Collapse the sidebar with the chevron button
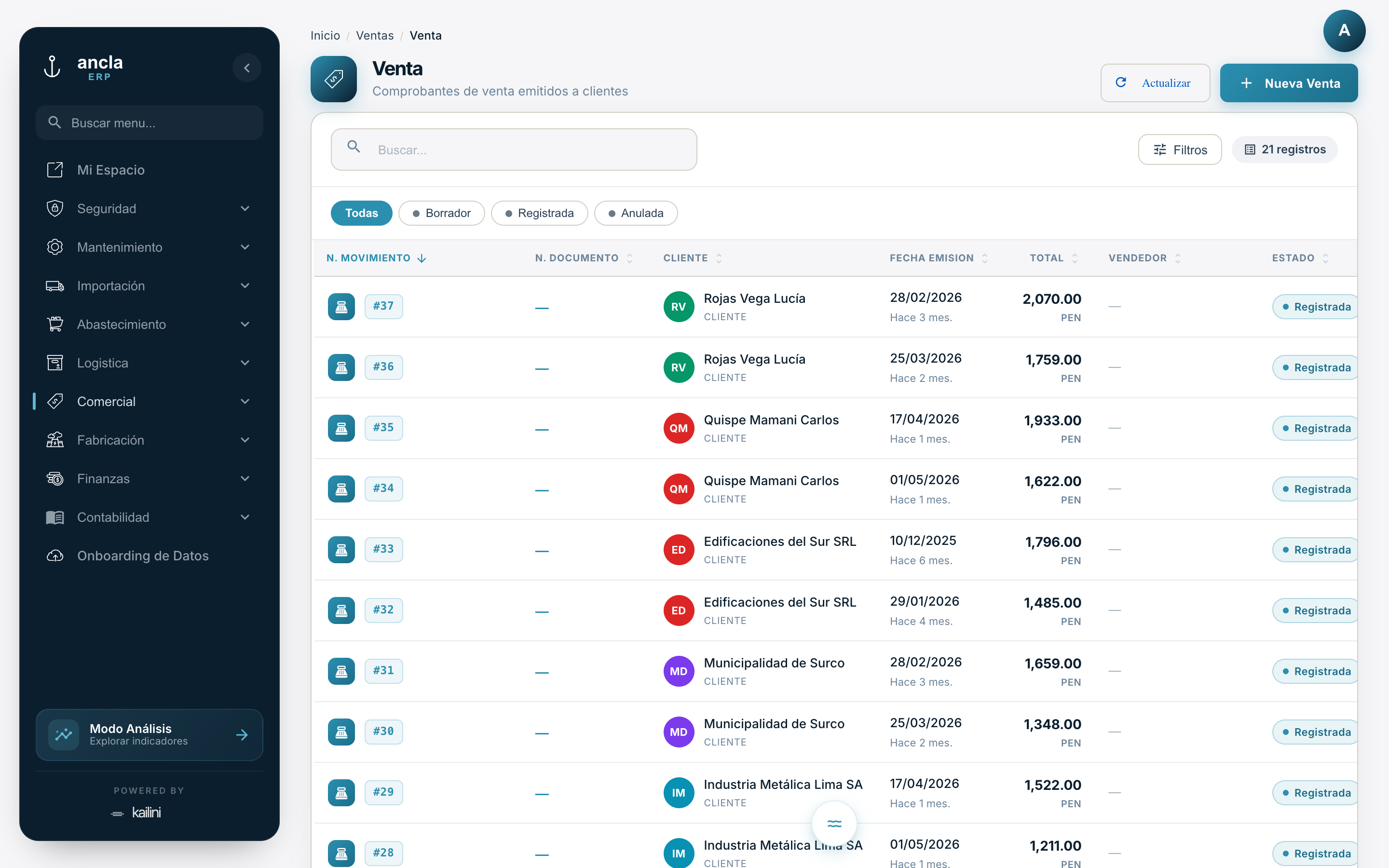Viewport: 1389px width, 868px height. point(247,68)
